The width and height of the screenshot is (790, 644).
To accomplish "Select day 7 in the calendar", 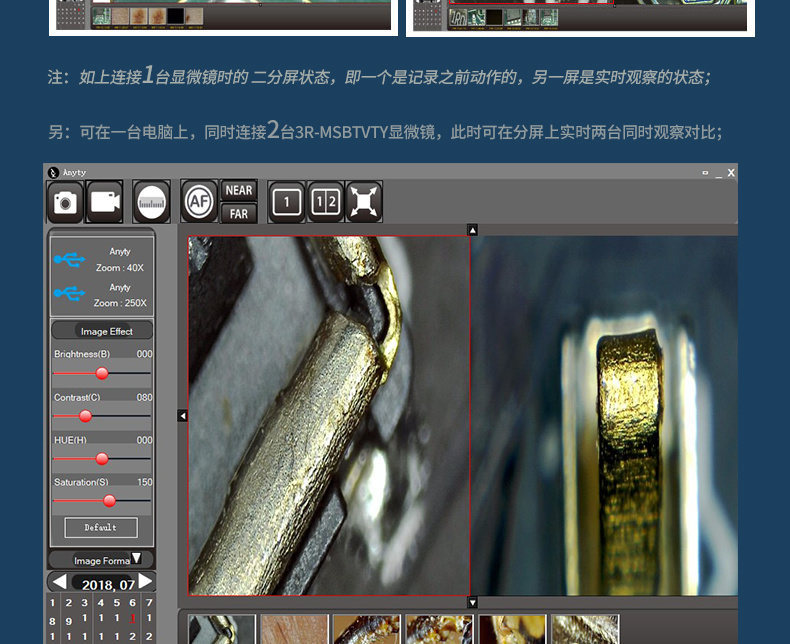I will click(149, 603).
